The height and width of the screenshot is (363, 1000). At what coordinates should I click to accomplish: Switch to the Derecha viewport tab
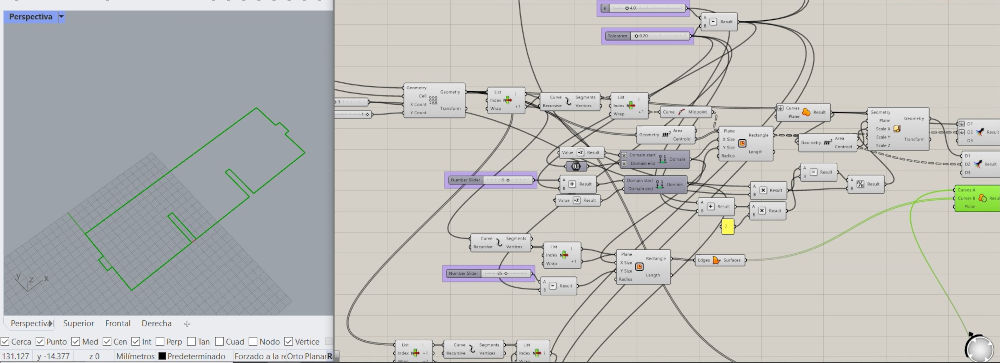click(x=156, y=323)
